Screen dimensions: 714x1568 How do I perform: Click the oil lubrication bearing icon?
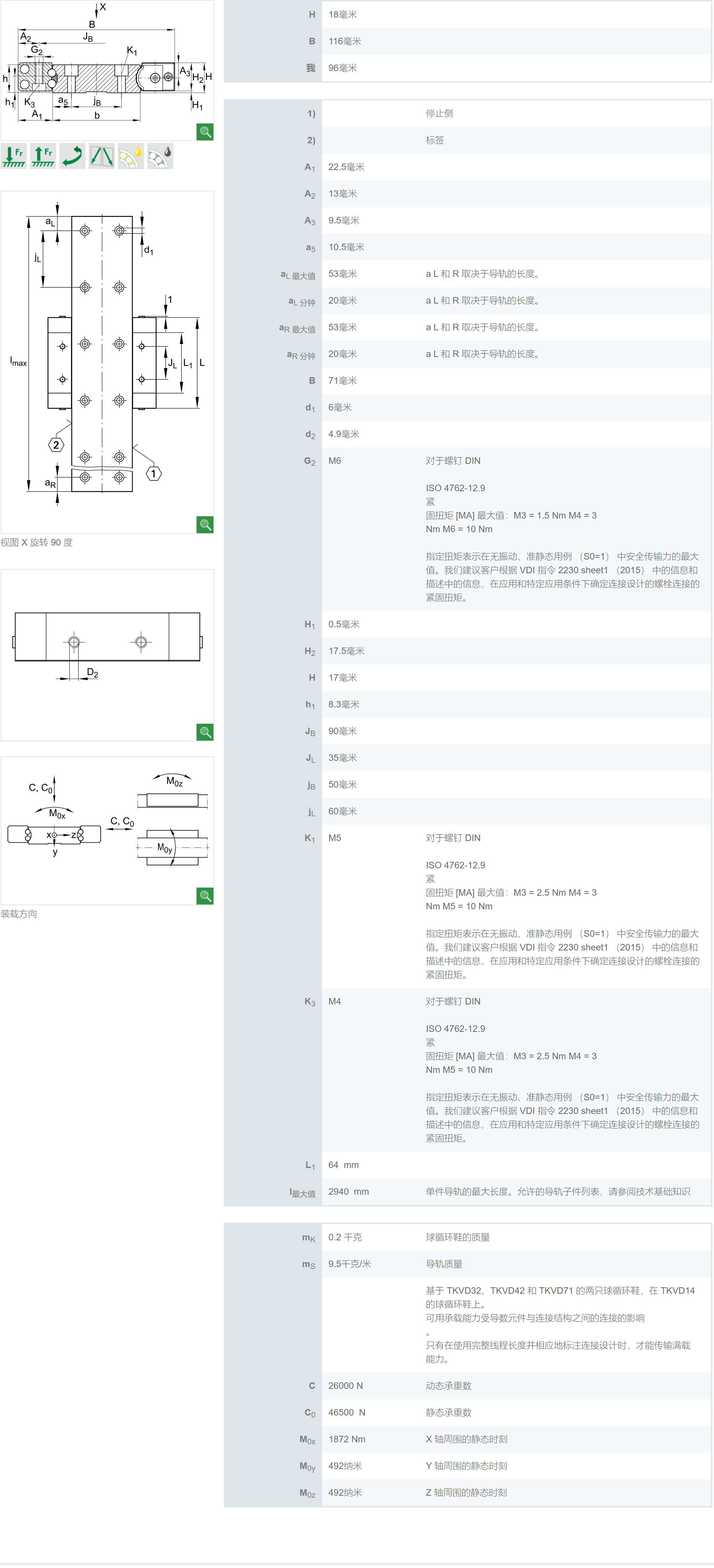point(130,156)
